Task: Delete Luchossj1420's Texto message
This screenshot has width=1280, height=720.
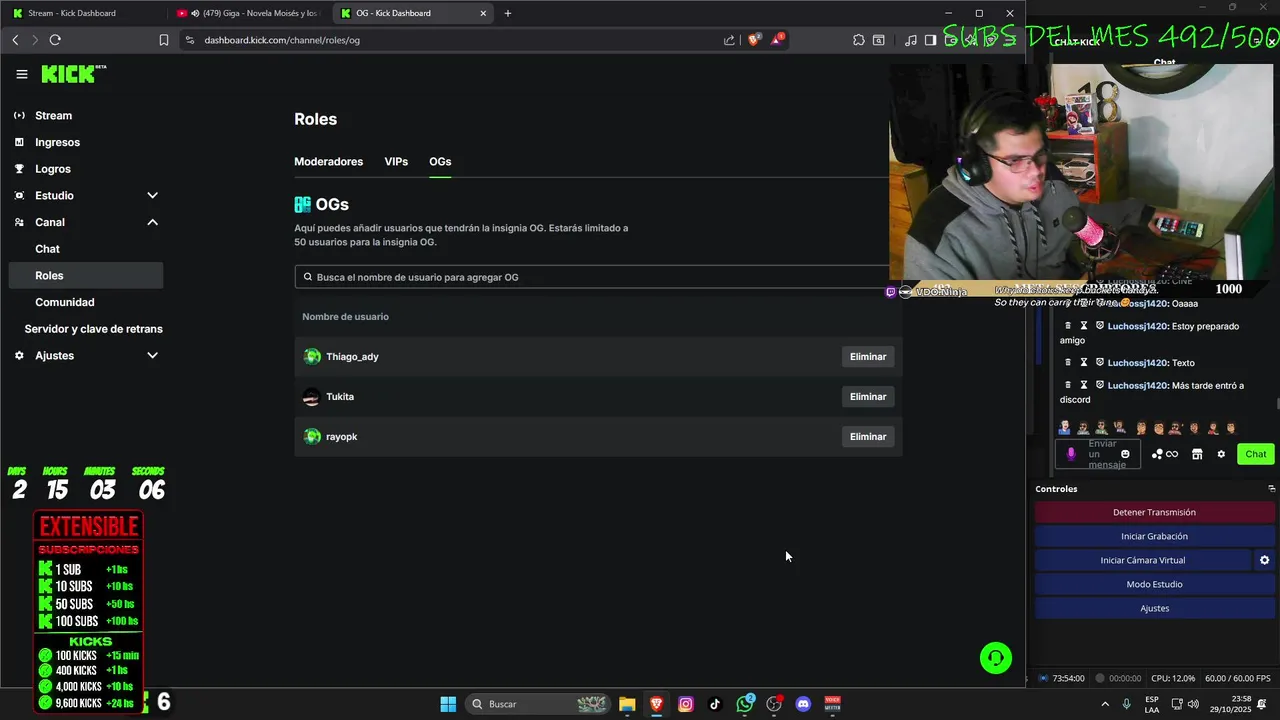Action: [1068, 363]
